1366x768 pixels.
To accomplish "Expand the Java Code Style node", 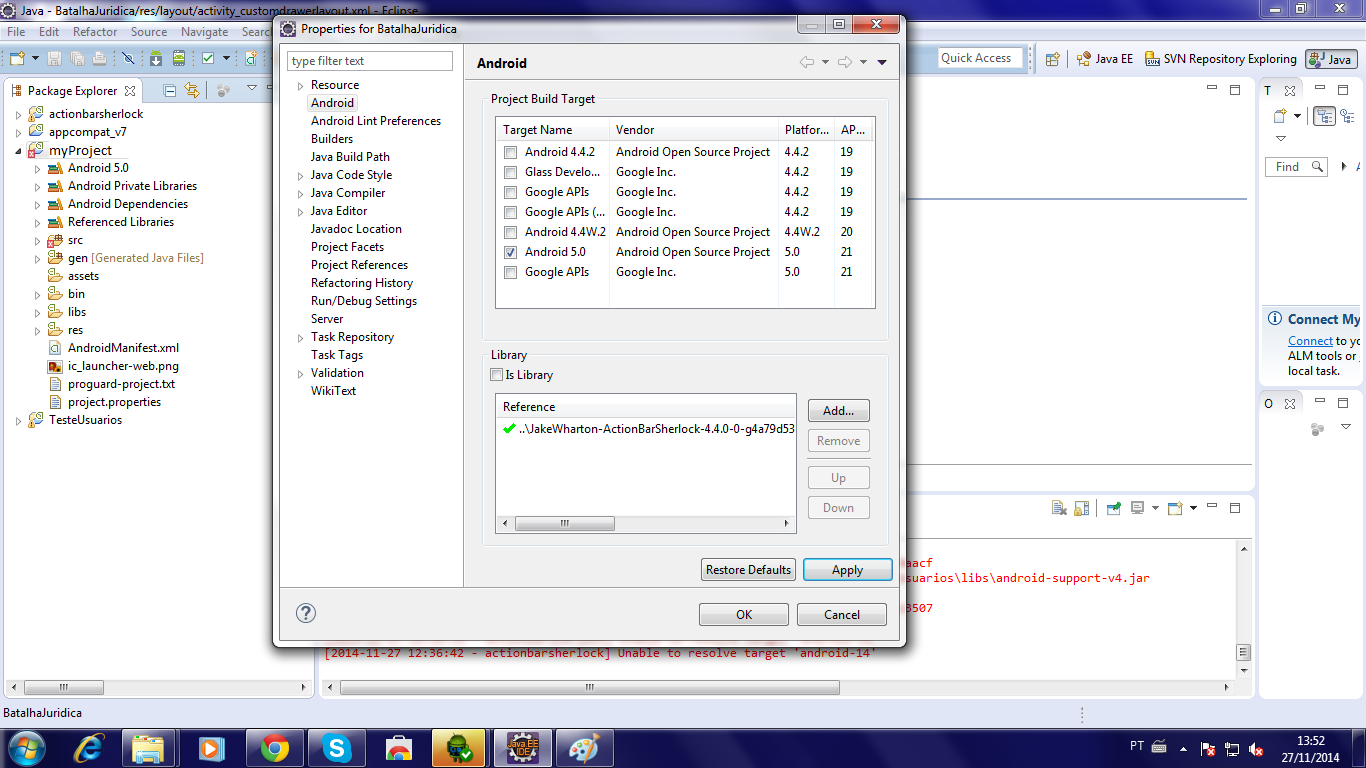I will (x=300, y=175).
